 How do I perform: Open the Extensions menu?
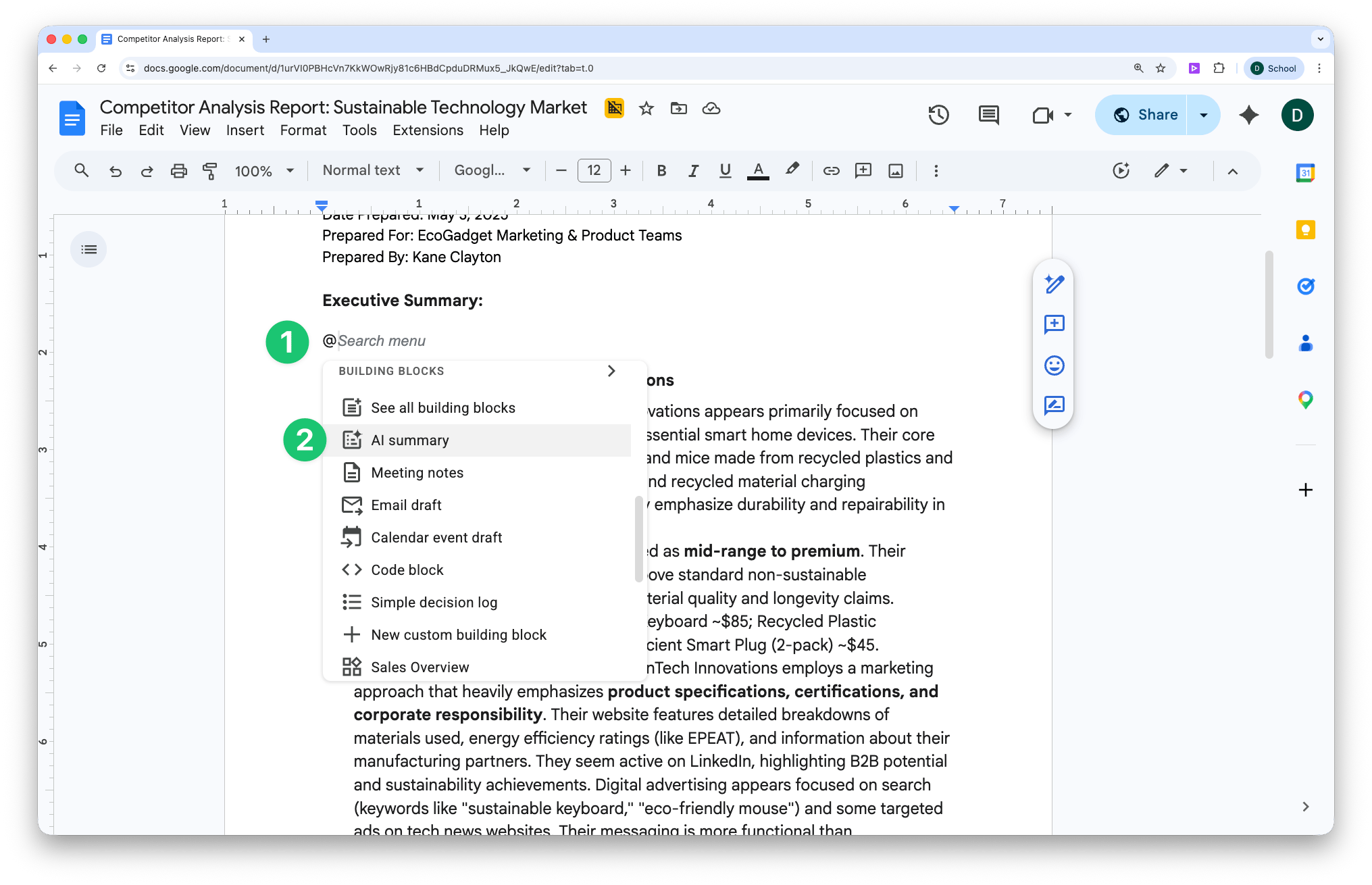[x=428, y=130]
